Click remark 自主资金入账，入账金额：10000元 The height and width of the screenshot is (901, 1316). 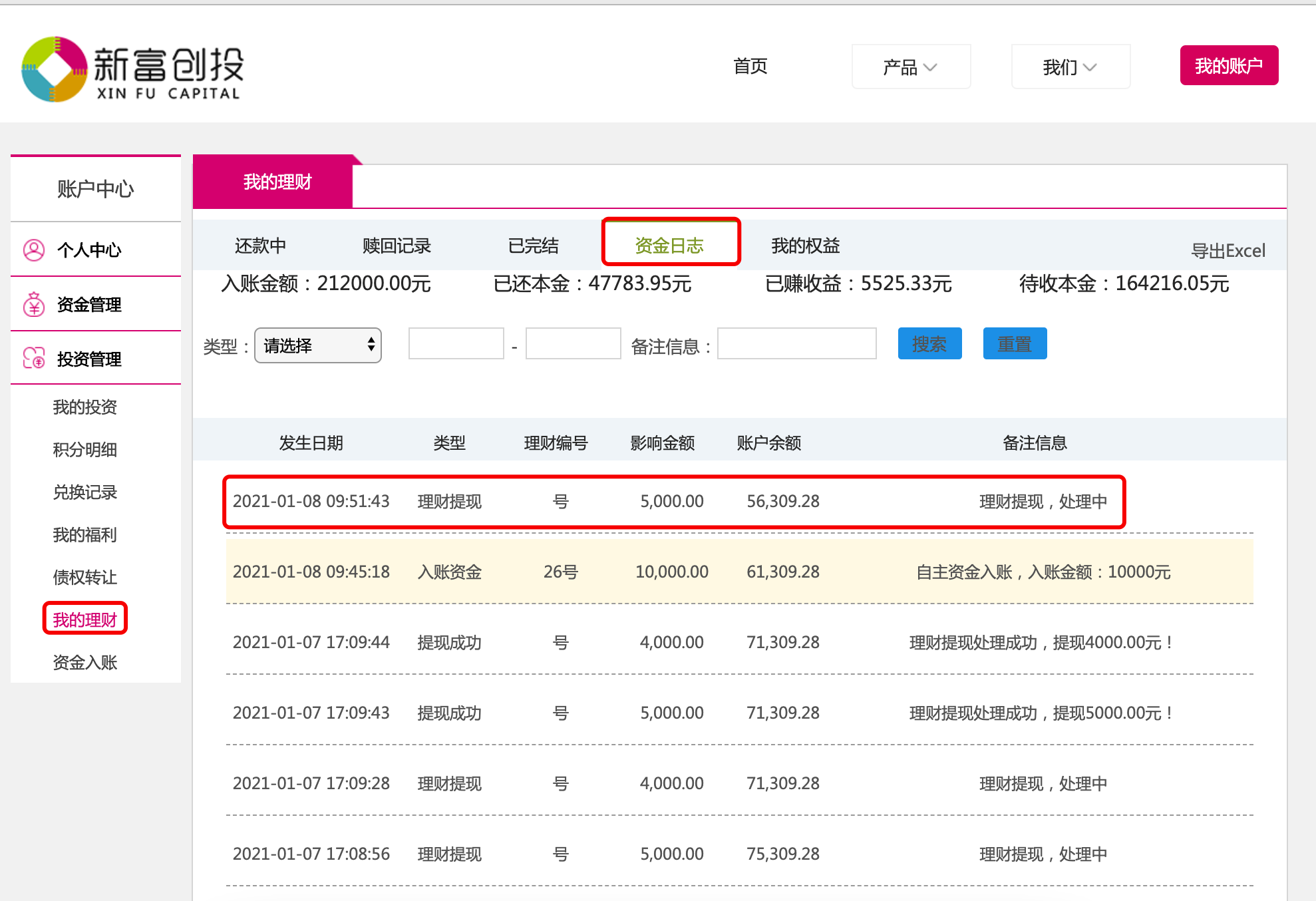coord(1043,572)
